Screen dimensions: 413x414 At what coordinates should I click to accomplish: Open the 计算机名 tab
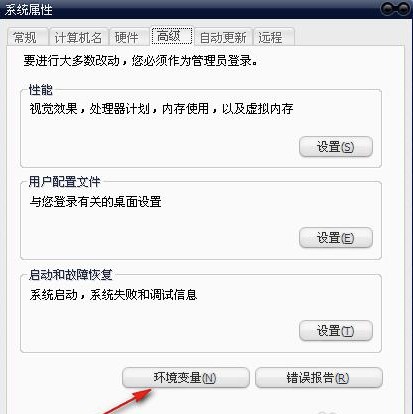(79, 37)
